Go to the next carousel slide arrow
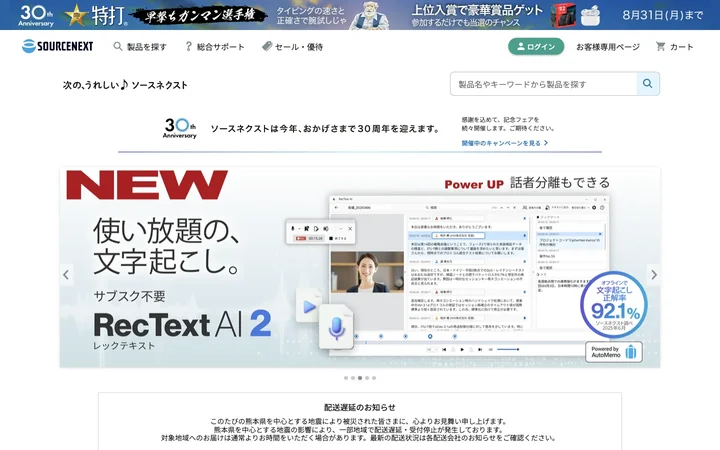 click(x=654, y=275)
